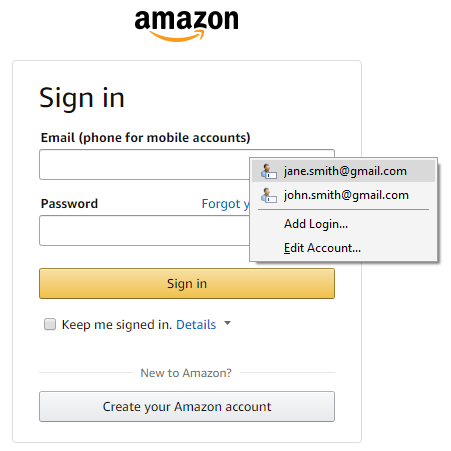Click the user icon beside jane.smith@gmail.com

pyautogui.click(x=269, y=171)
